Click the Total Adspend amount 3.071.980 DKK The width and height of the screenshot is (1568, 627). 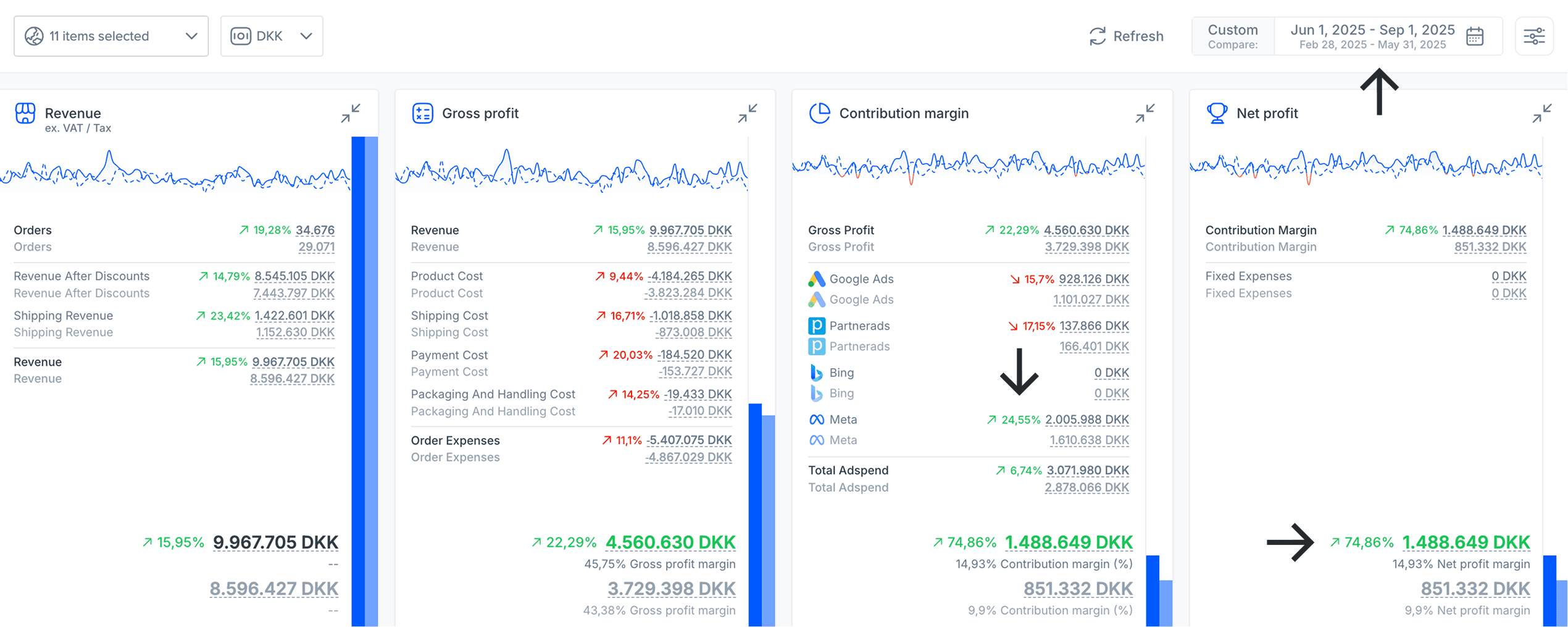pyautogui.click(x=1087, y=471)
